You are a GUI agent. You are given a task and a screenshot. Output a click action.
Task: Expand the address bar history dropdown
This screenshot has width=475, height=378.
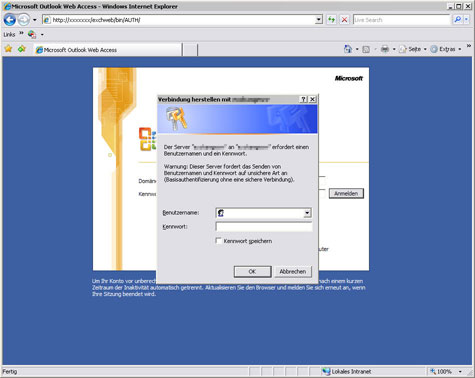pyautogui.click(x=319, y=20)
